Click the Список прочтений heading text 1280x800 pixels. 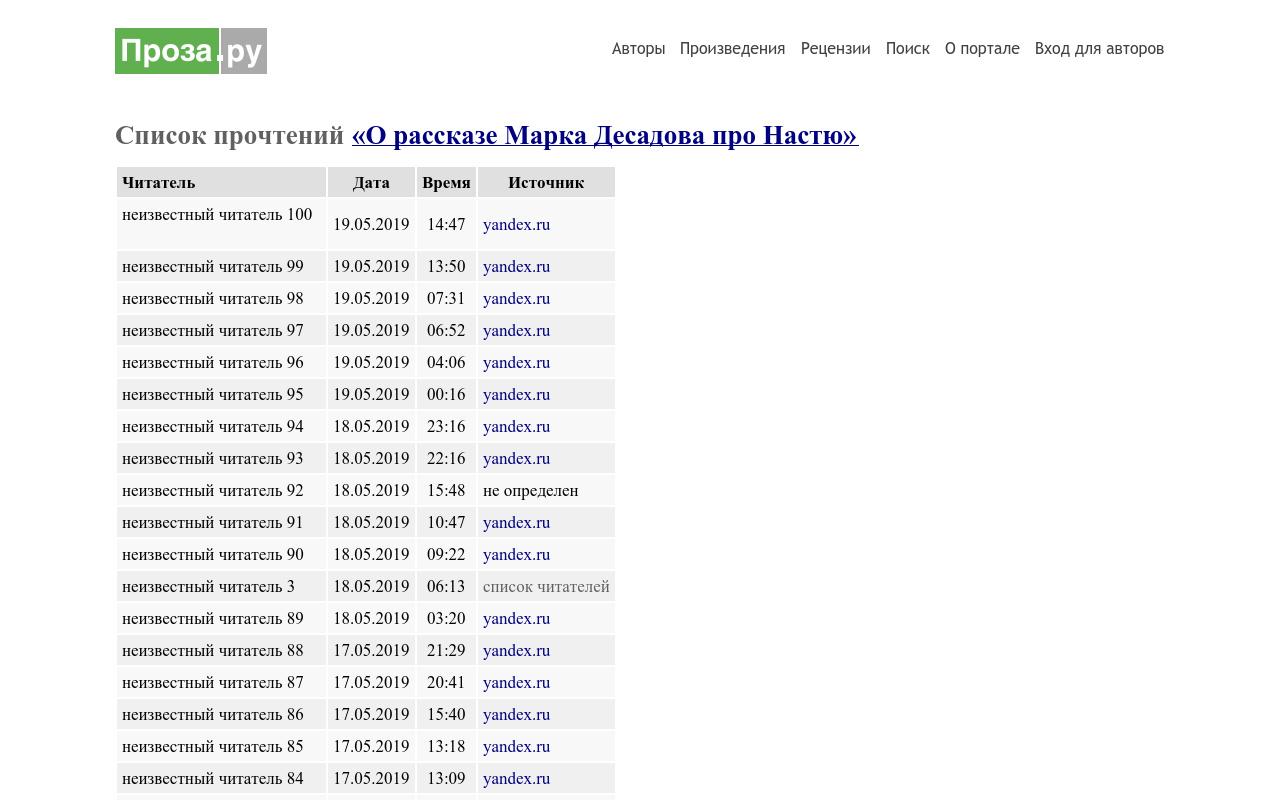(229, 135)
